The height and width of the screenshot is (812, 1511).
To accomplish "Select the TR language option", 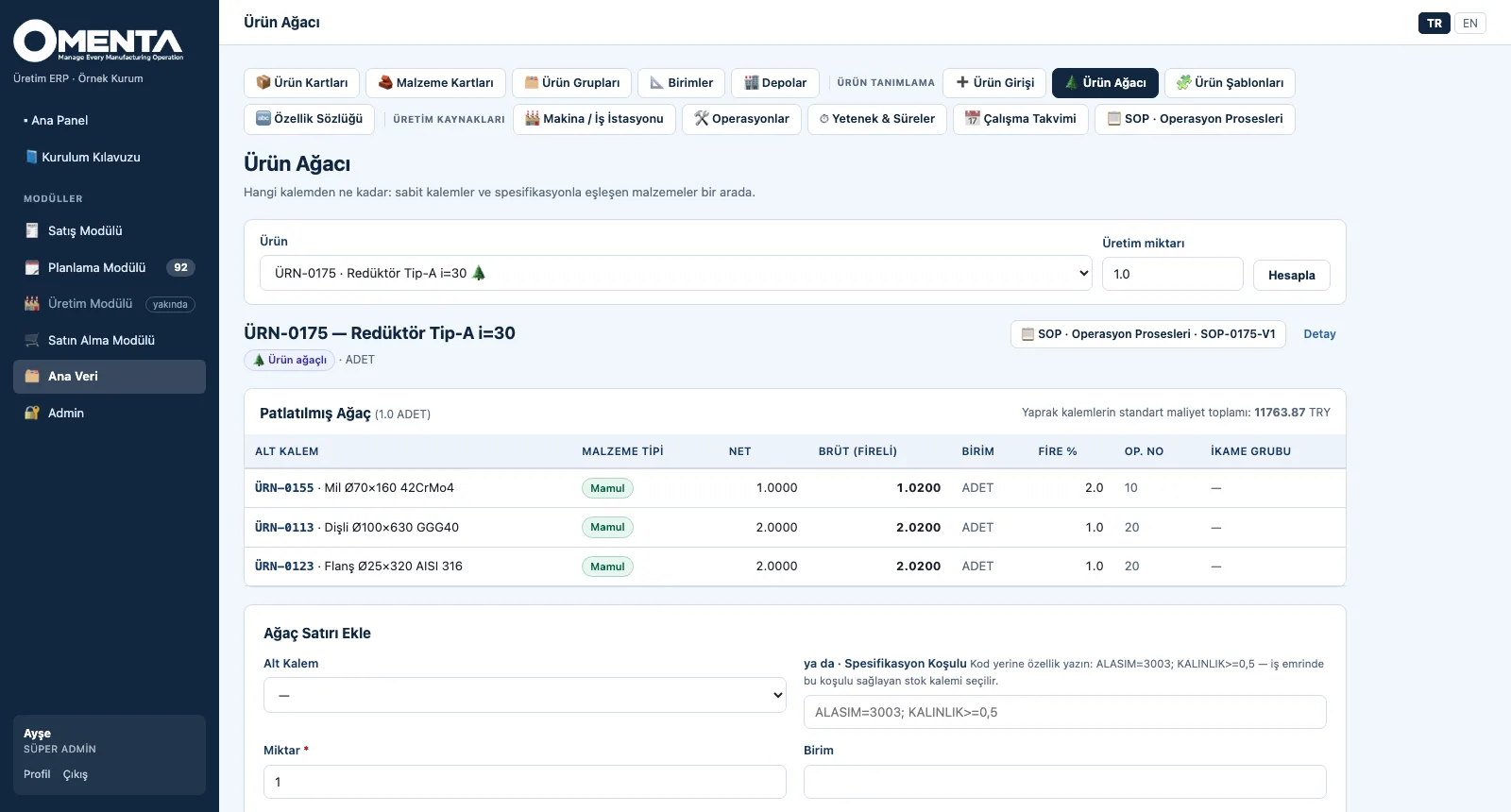I will [x=1435, y=24].
